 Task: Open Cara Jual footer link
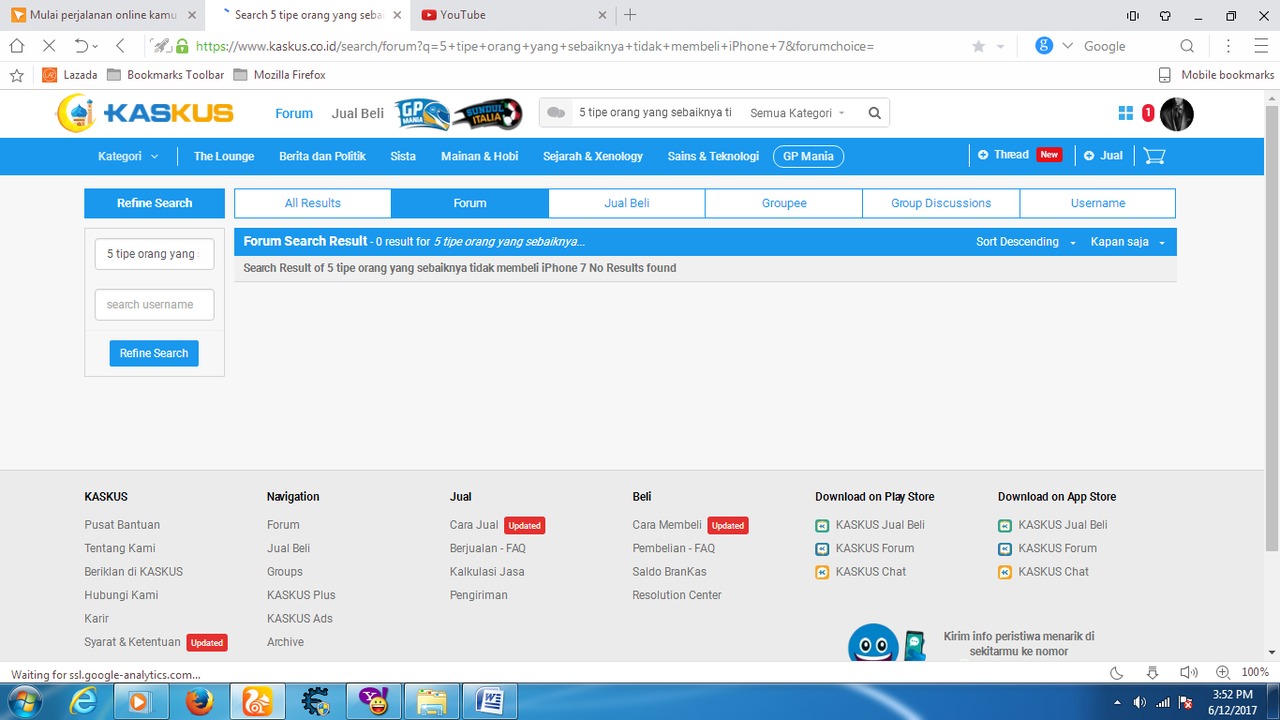pos(474,525)
